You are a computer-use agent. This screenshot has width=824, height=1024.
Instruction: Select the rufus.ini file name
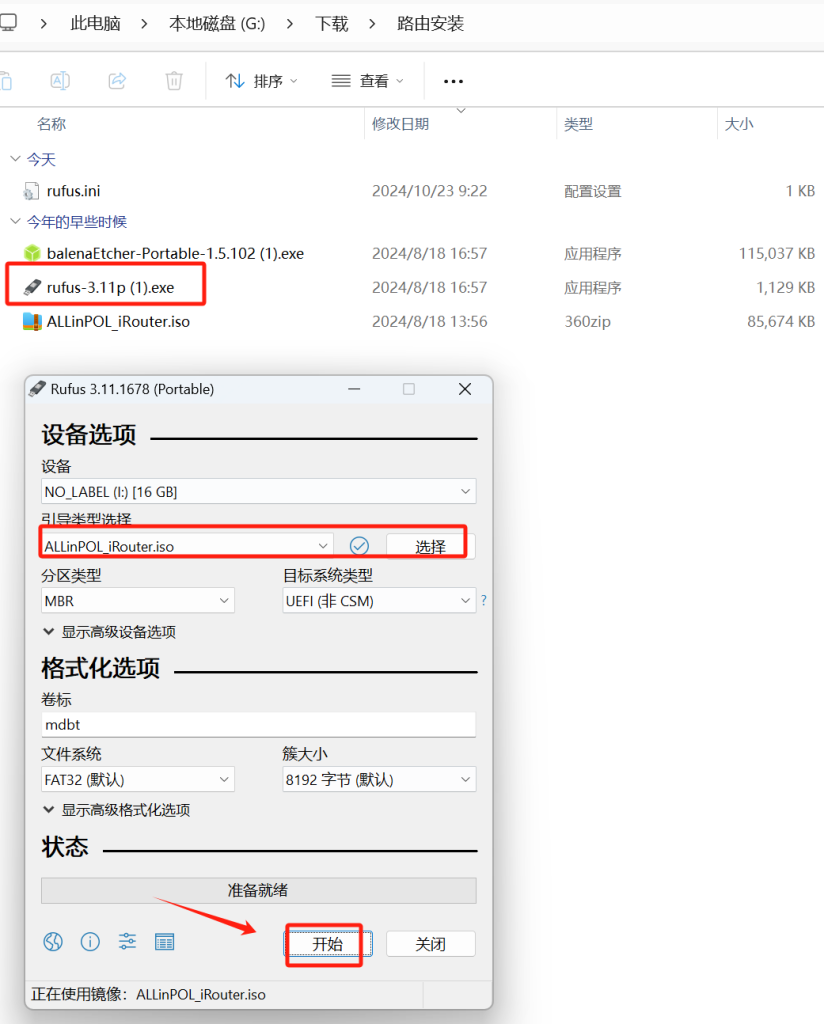(73, 191)
